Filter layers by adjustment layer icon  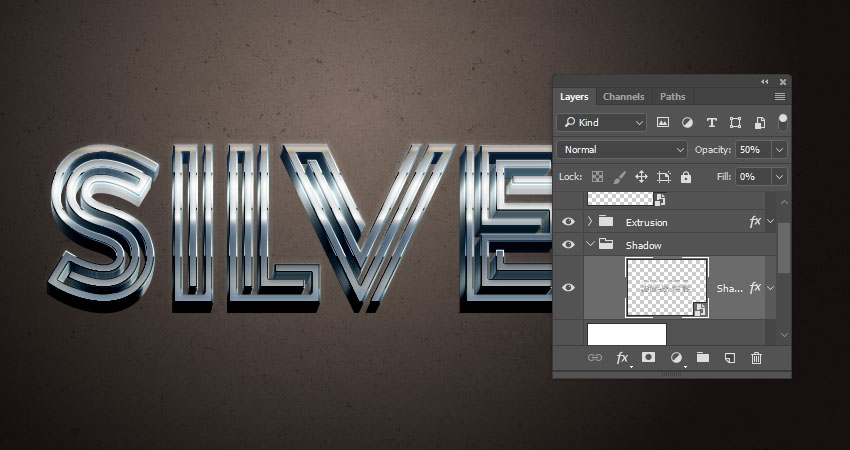pyautogui.click(x=687, y=123)
